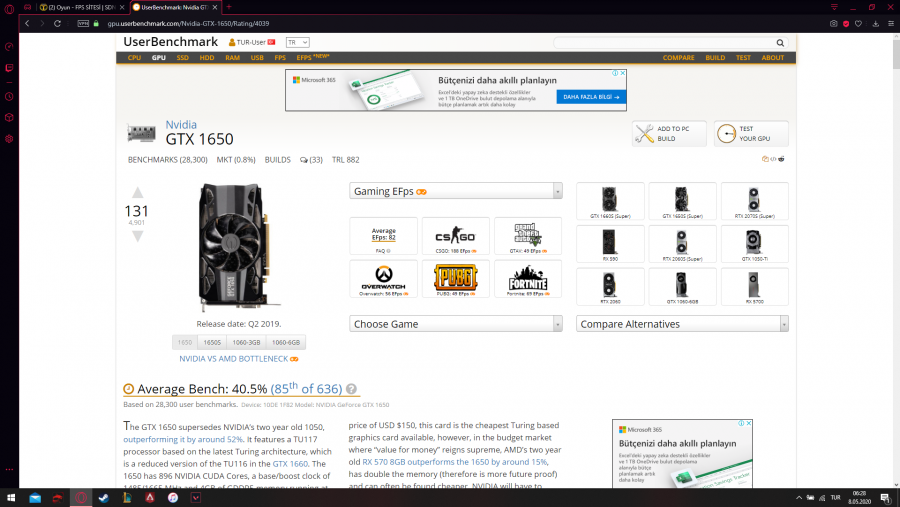This screenshot has width=900, height=507.
Task: Click the VPN badge in address bar
Action: (x=83, y=24)
